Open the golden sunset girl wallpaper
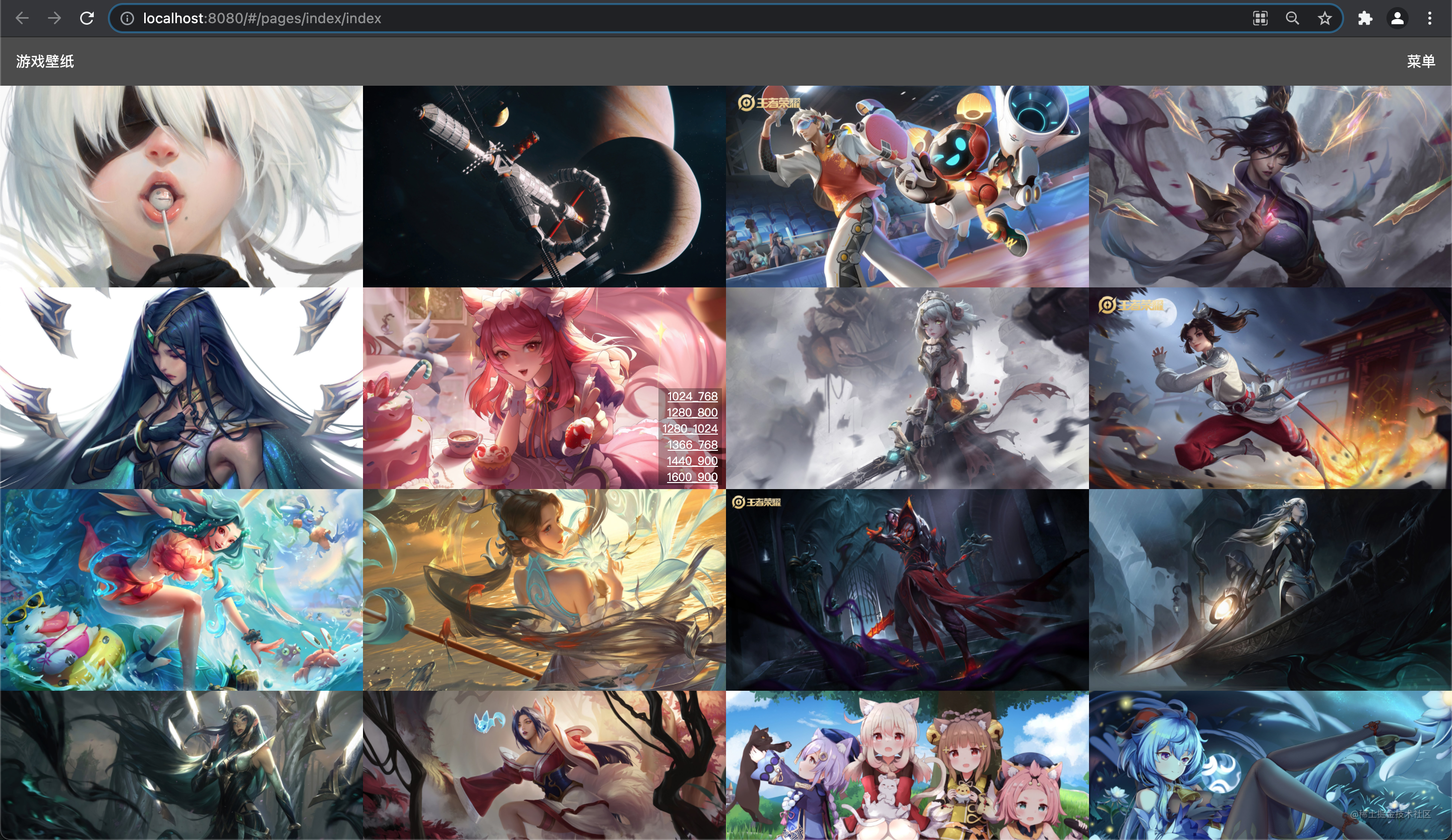The height and width of the screenshot is (840, 1452). pos(544,590)
